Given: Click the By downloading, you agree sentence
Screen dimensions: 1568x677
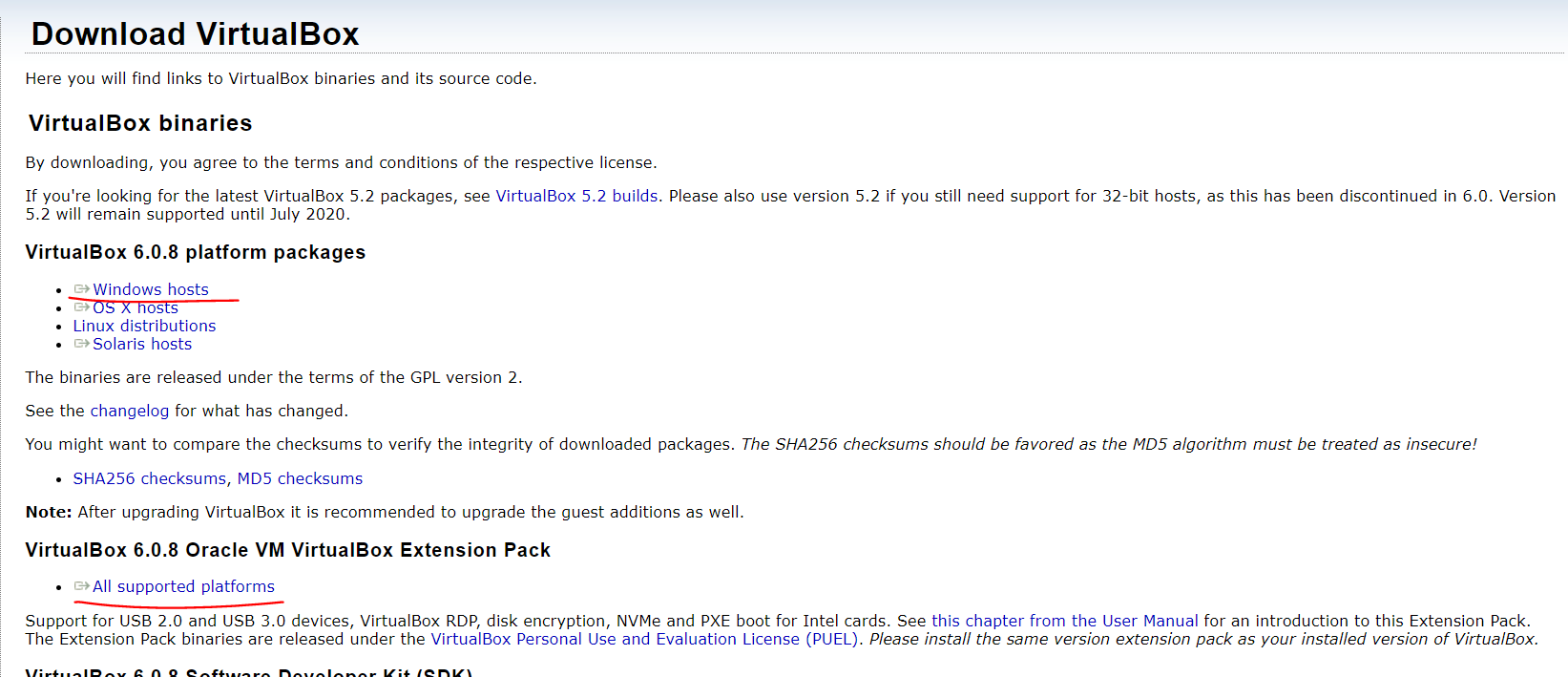Looking at the screenshot, I should pos(342,162).
